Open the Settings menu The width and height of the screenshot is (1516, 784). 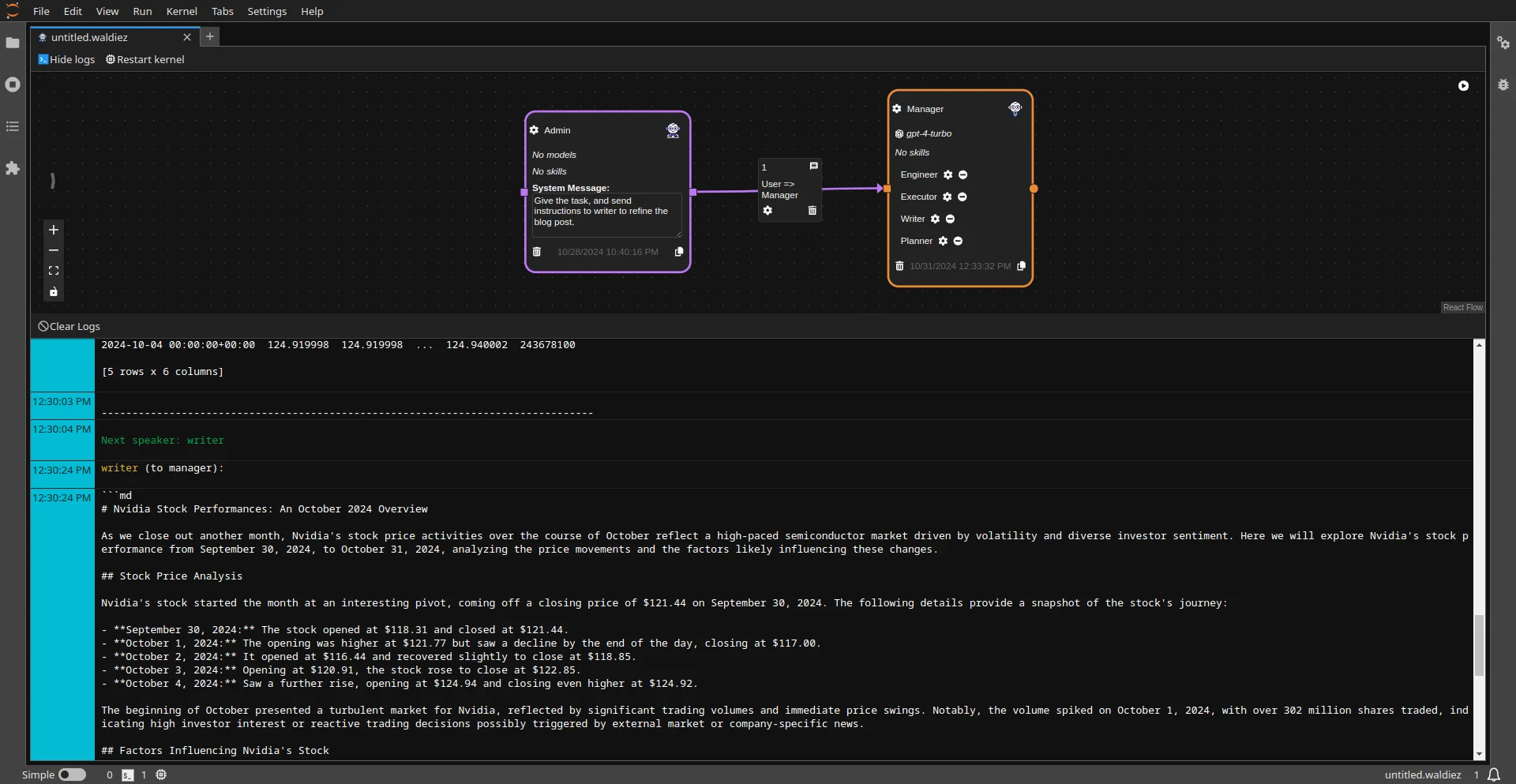(267, 11)
